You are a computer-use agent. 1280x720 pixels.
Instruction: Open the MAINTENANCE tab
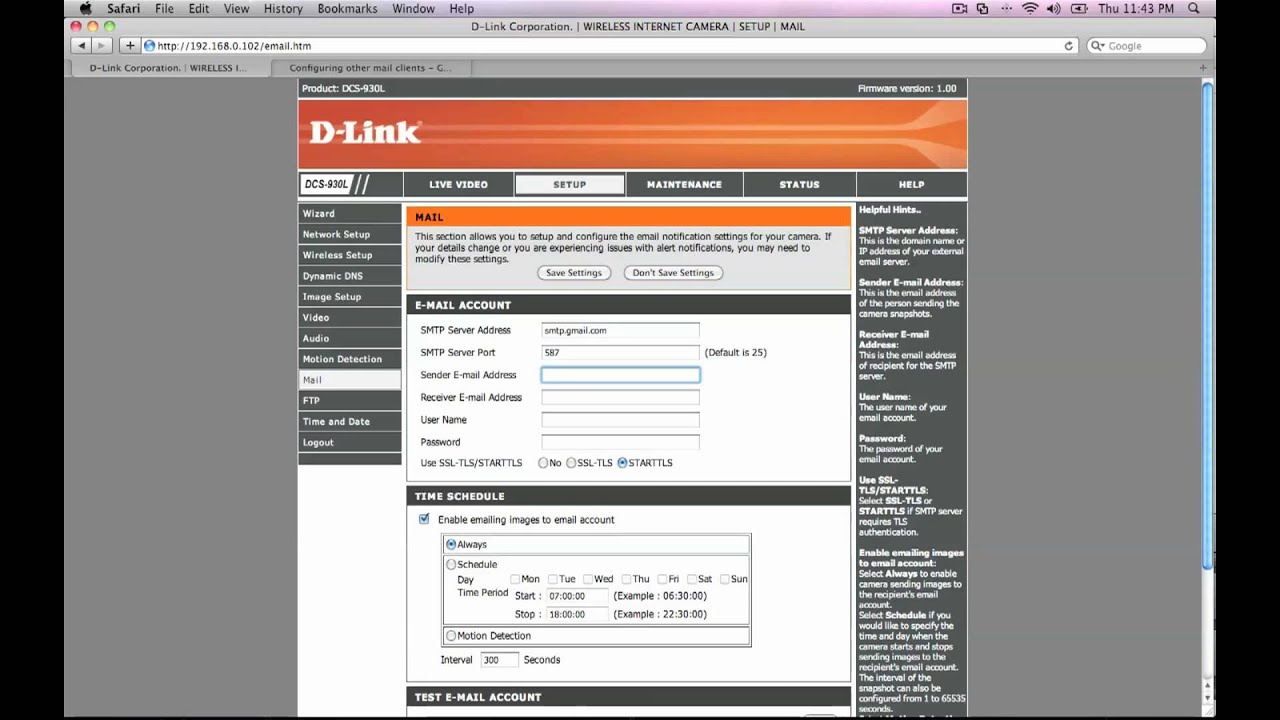point(684,184)
